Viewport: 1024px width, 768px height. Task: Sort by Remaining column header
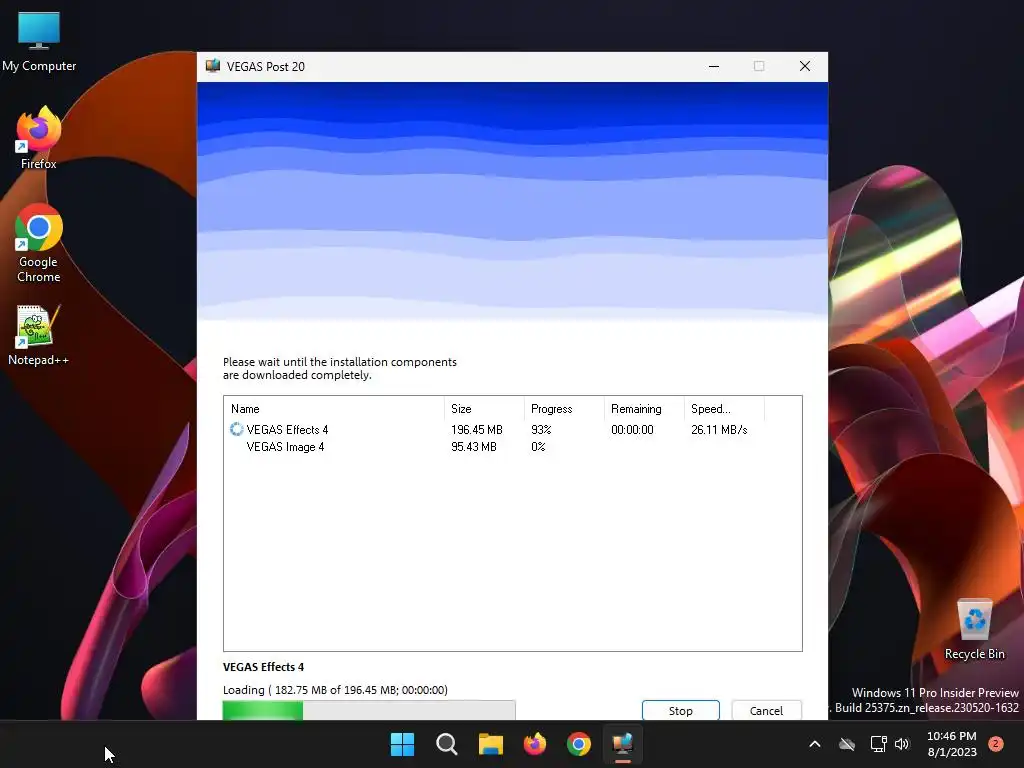[x=644, y=409]
